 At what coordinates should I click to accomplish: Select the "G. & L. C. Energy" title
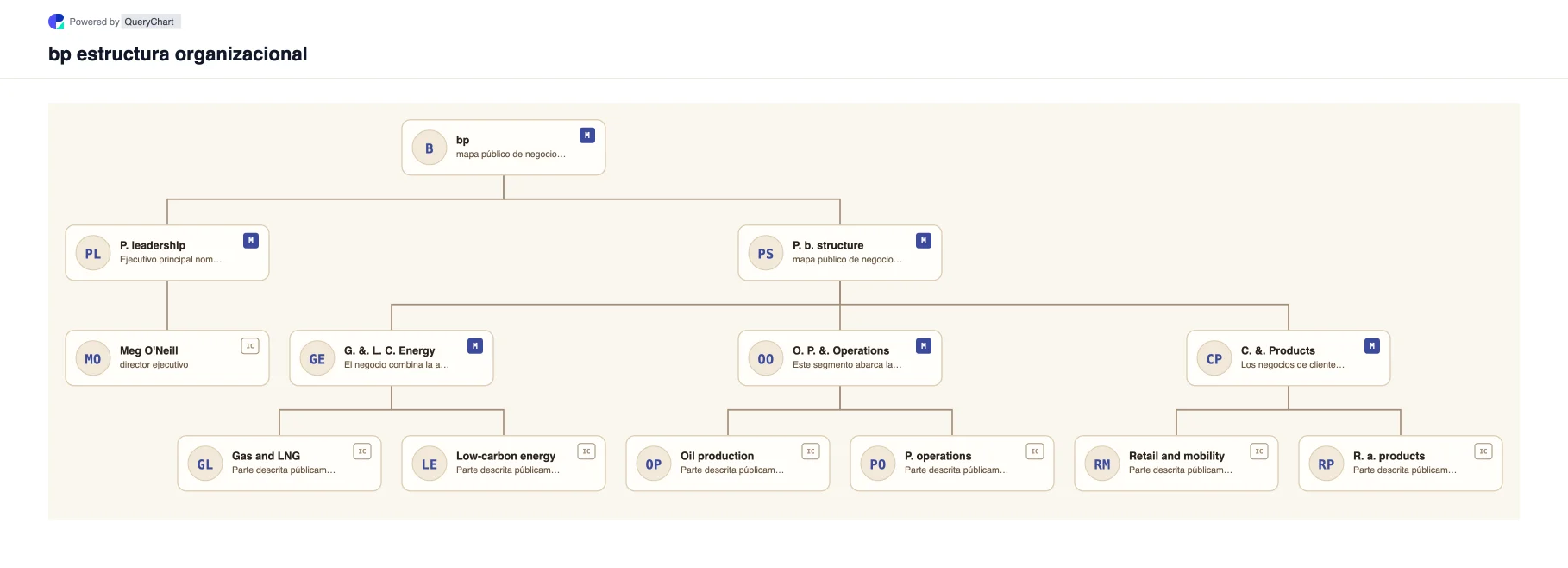[390, 350]
